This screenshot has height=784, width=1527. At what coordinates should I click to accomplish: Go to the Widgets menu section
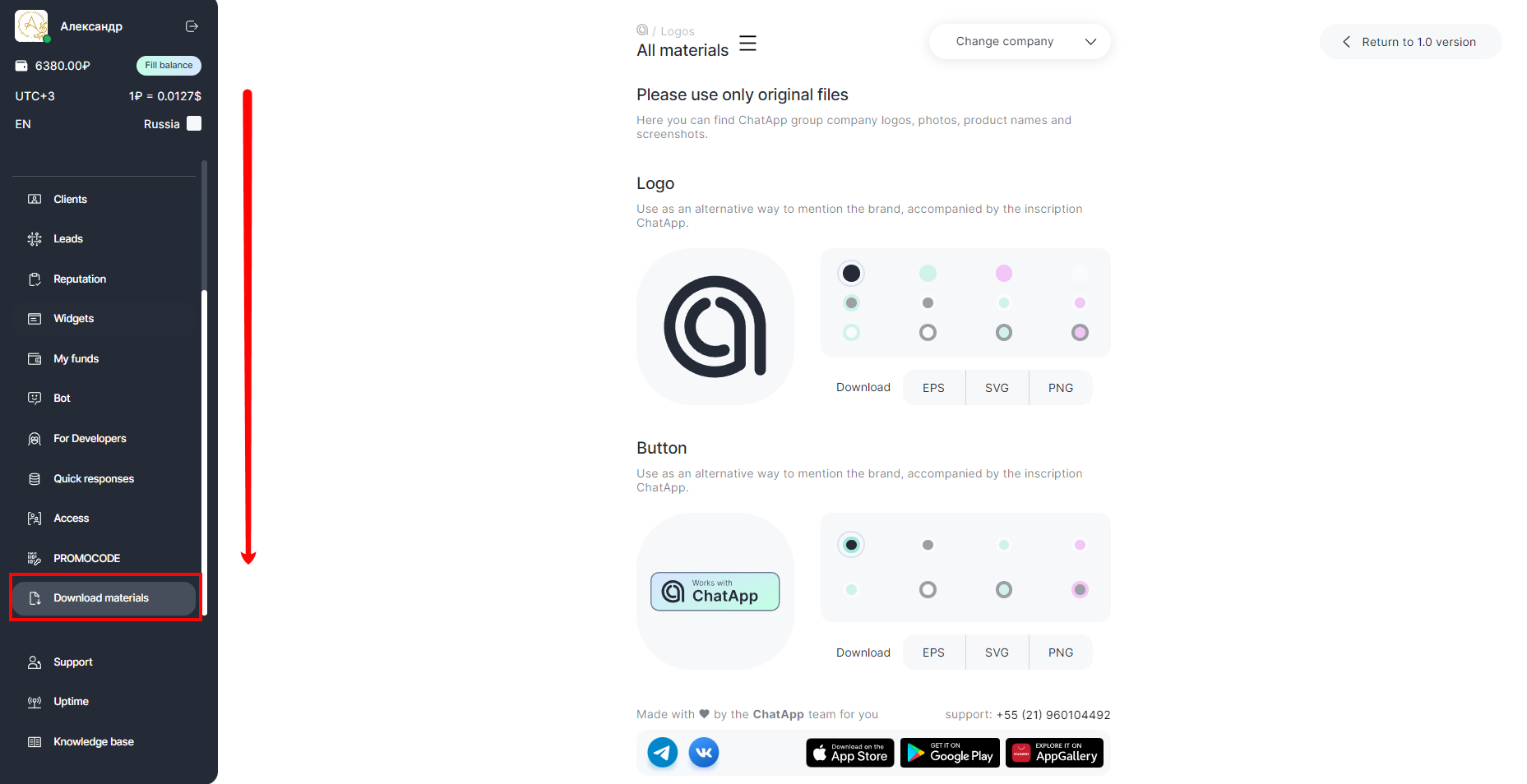[x=73, y=319]
